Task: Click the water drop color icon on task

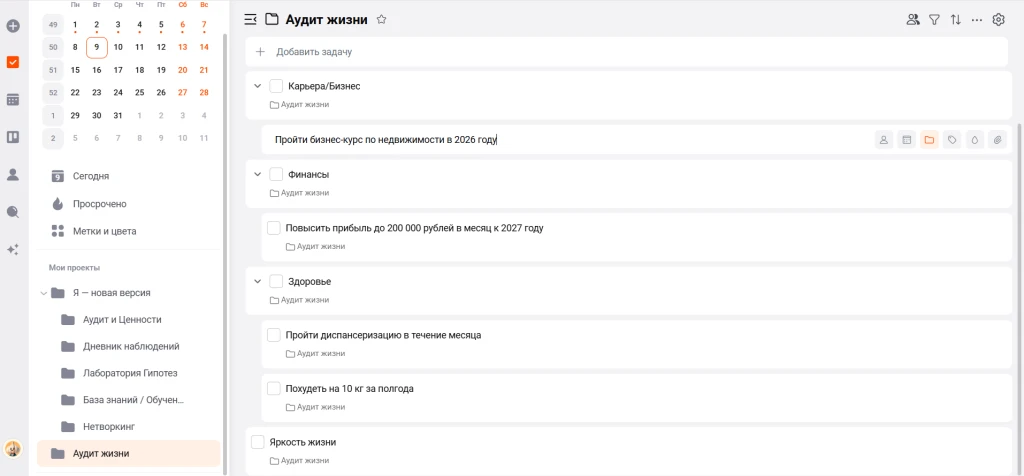Action: (x=974, y=140)
